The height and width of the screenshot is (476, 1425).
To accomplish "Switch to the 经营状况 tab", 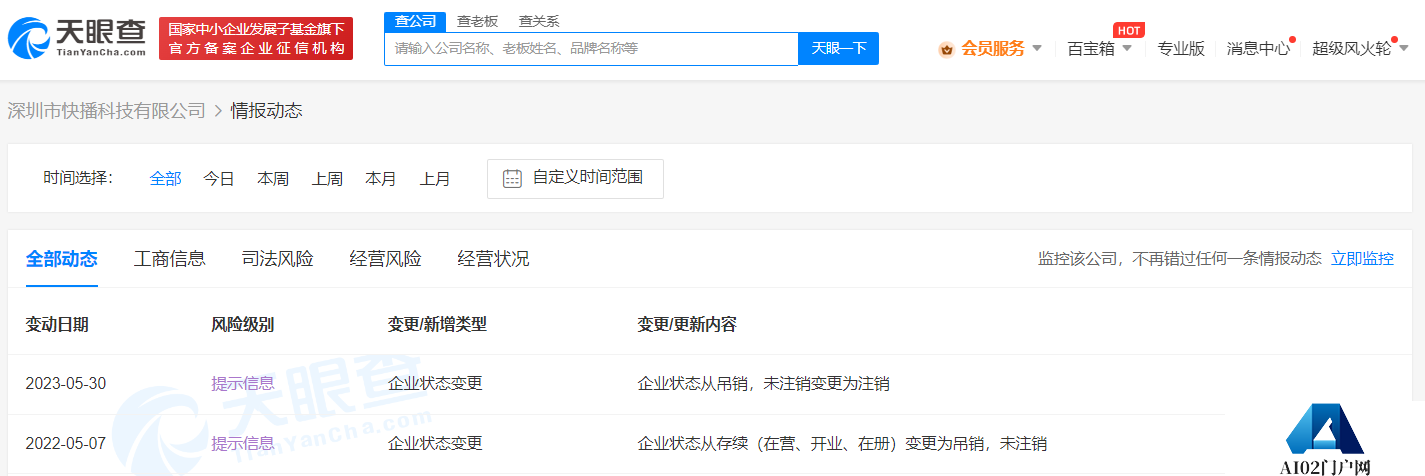I will pyautogui.click(x=494, y=259).
